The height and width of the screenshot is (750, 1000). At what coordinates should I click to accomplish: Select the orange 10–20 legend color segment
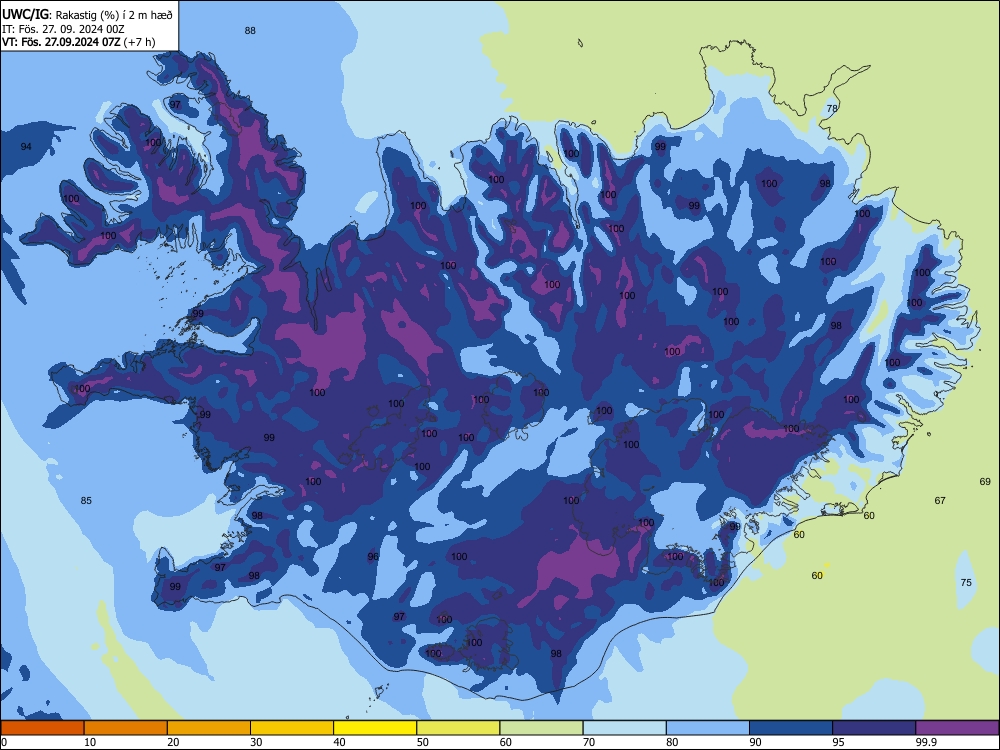(x=126, y=728)
